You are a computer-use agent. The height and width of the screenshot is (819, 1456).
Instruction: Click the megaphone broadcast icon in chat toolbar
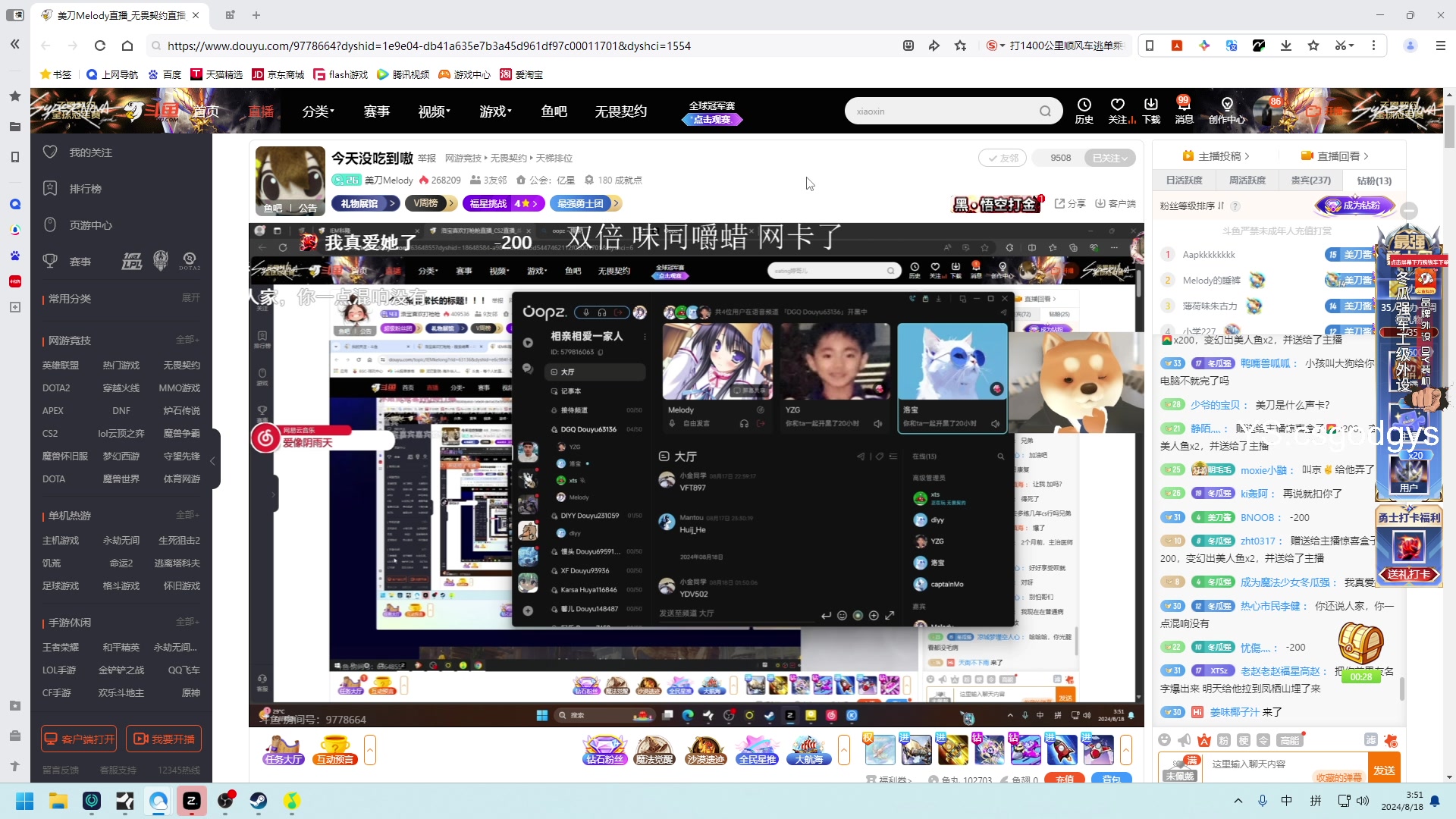point(1184,740)
